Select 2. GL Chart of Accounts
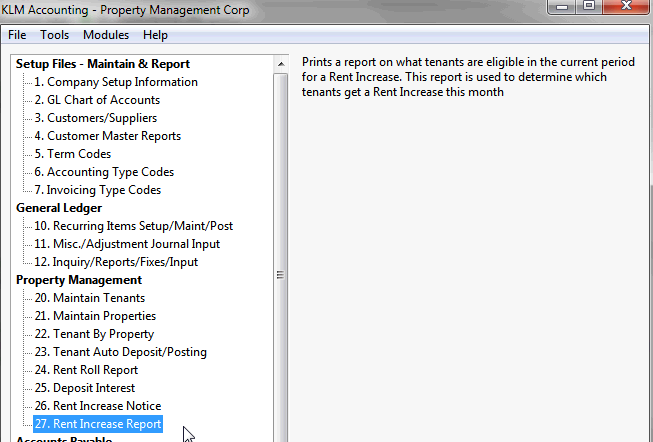The height and width of the screenshot is (442, 653). click(97, 100)
